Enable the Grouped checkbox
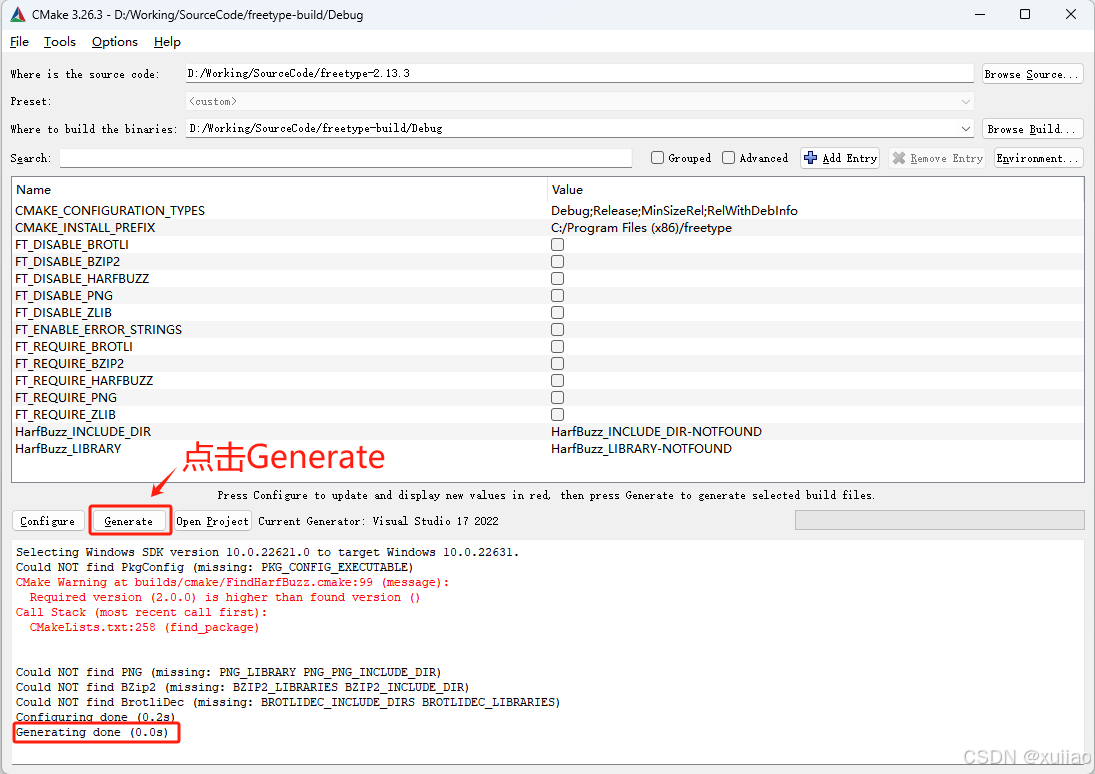This screenshot has height=774, width=1095. point(657,157)
